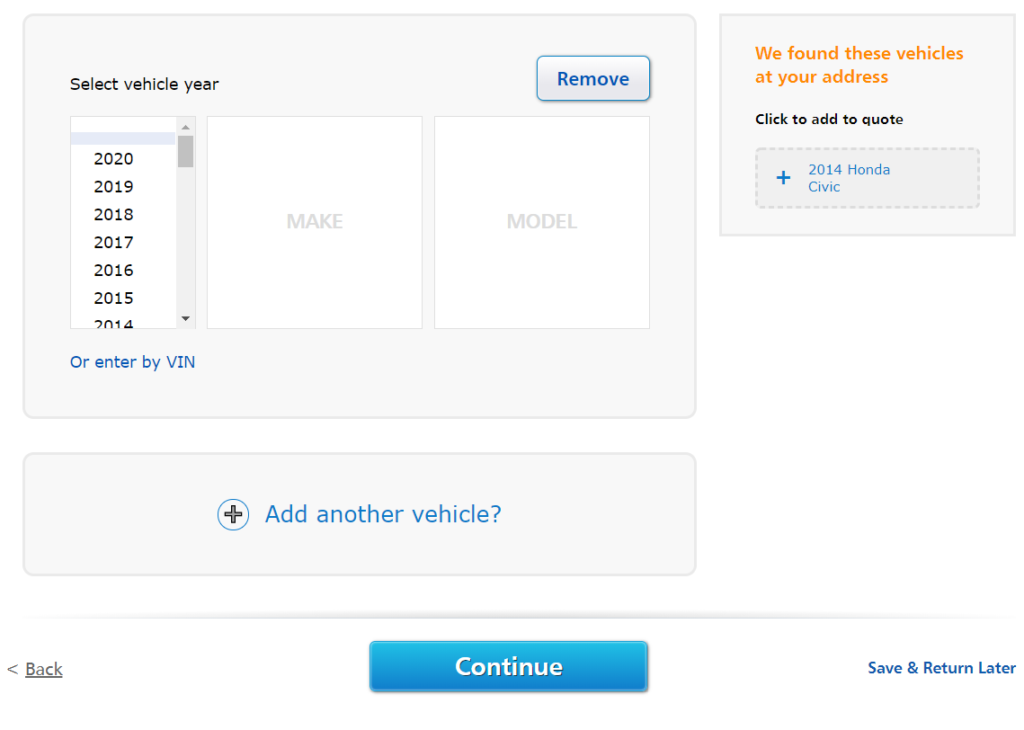This screenshot has width=1024, height=730.
Task: Click Save & Return Later
Action: click(941, 668)
